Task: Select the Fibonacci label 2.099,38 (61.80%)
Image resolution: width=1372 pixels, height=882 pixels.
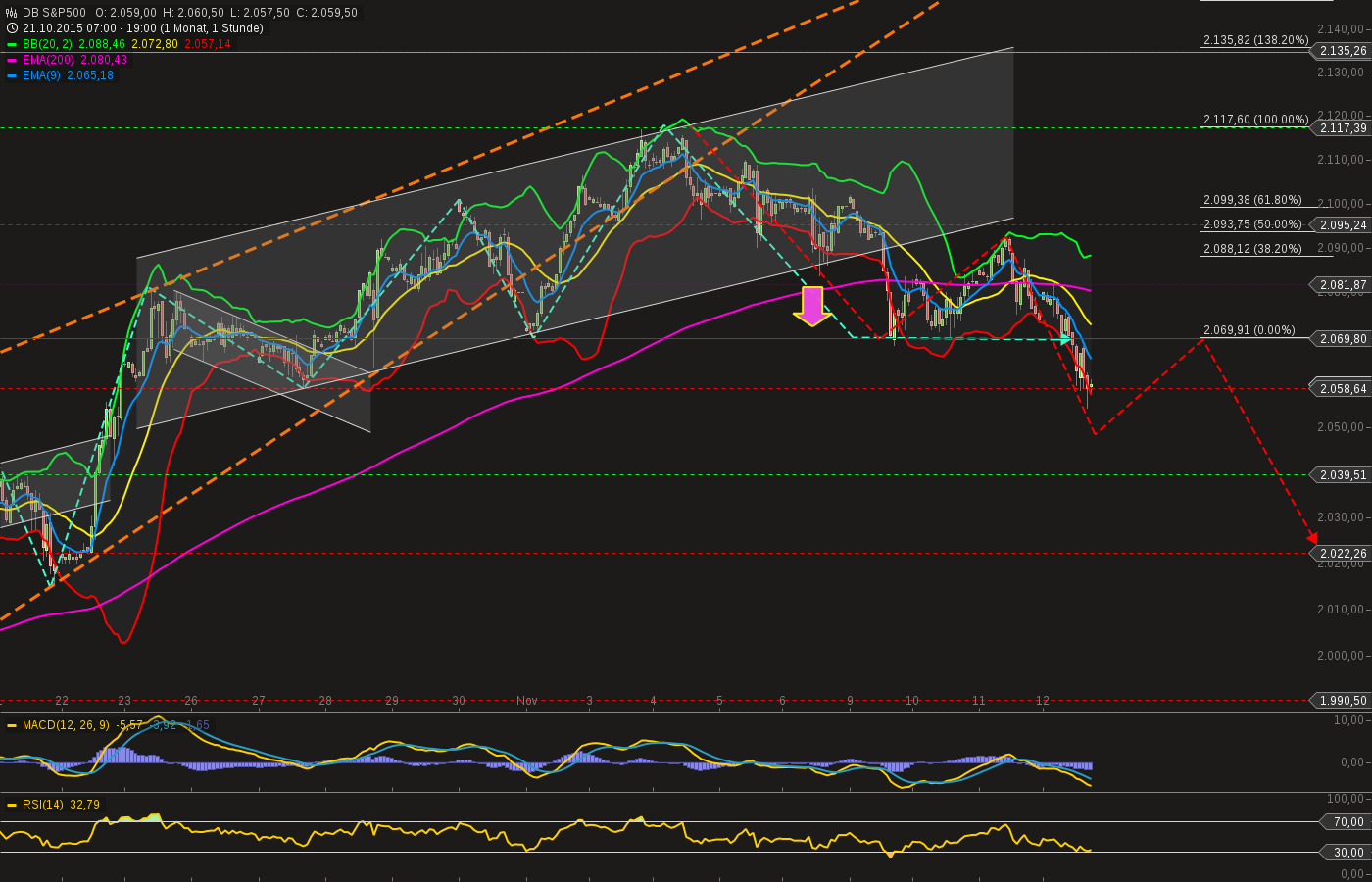Action: click(x=1253, y=200)
